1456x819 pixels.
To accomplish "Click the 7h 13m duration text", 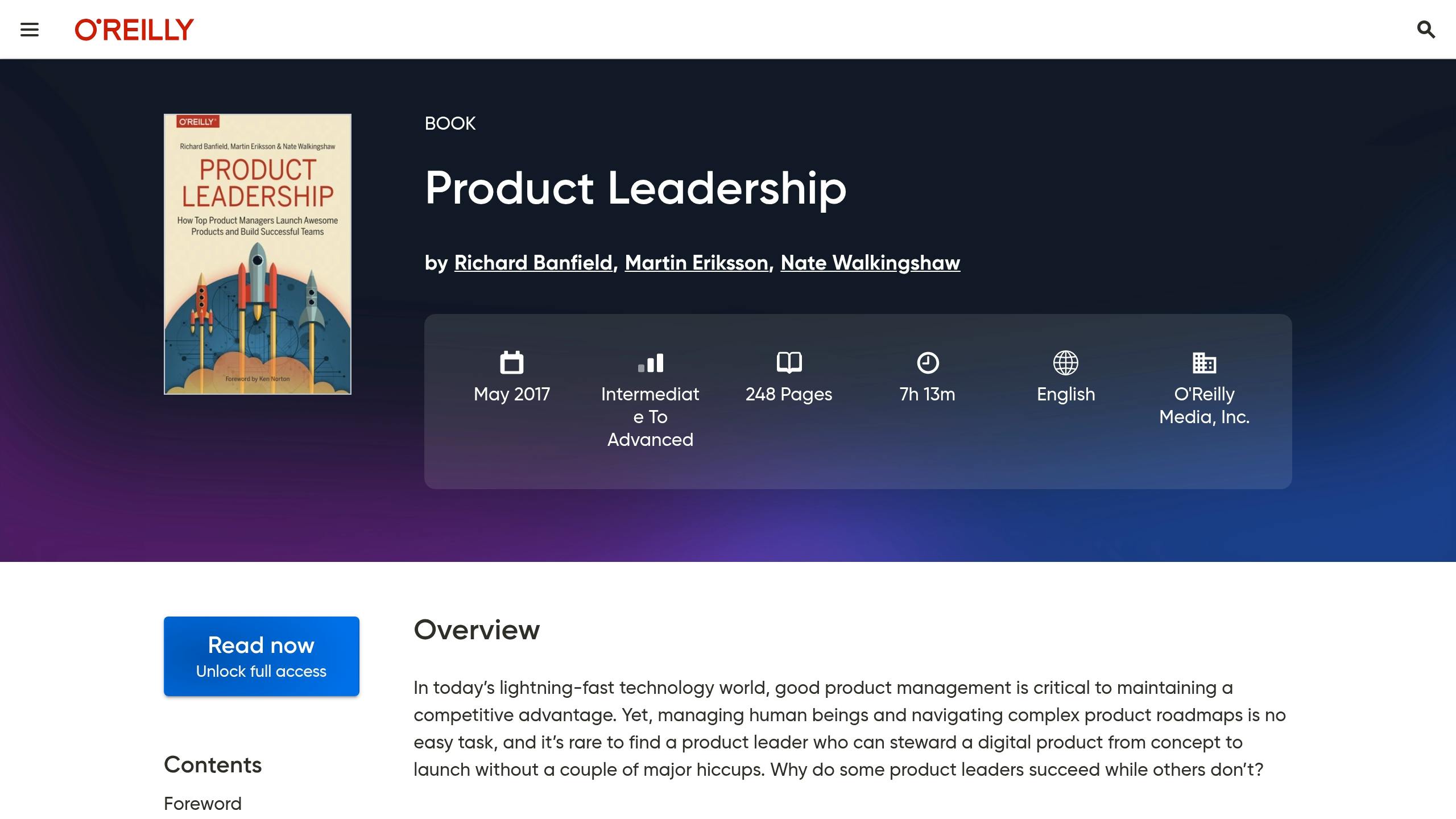I will tap(928, 394).
